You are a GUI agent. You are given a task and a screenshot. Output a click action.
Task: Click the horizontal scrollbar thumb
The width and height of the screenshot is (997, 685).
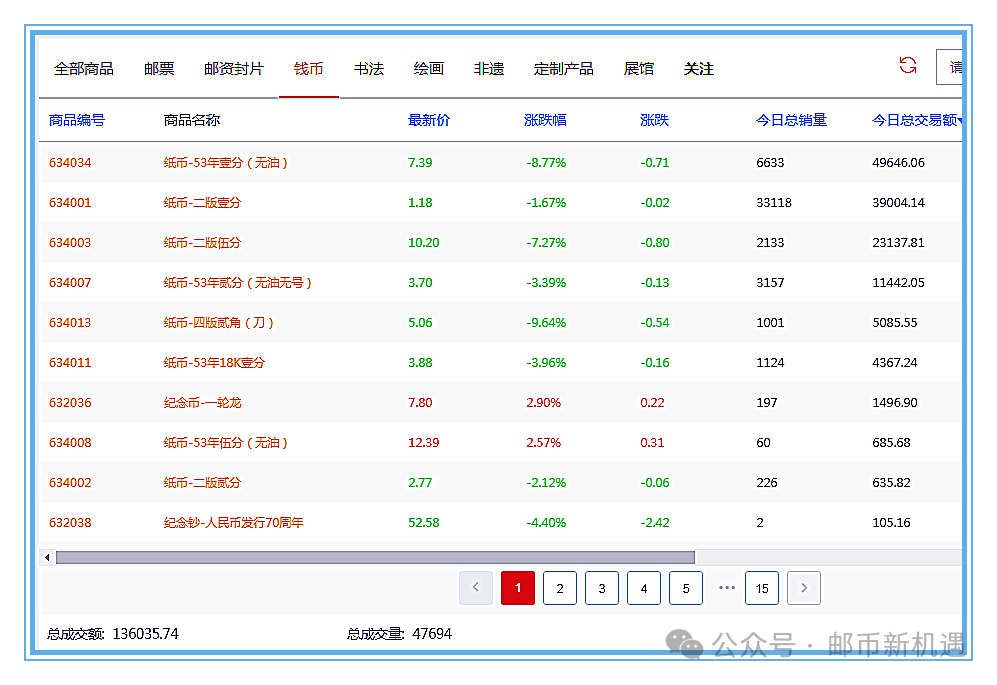click(375, 557)
